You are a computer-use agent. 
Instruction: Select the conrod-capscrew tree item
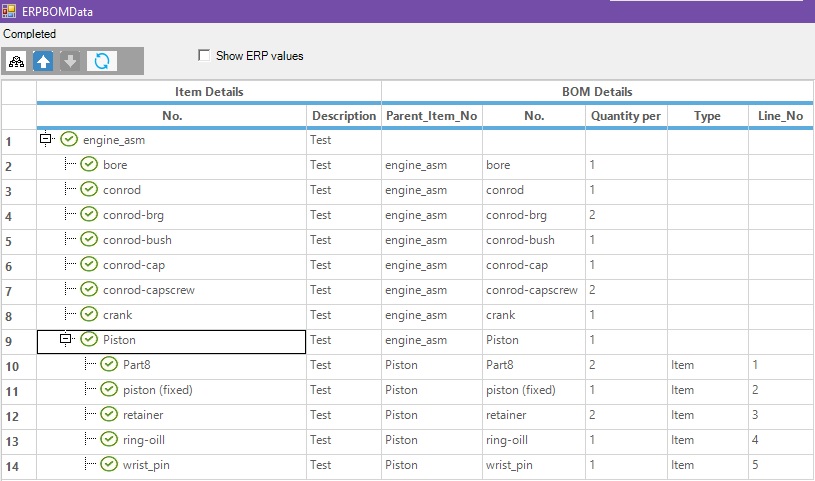pos(149,290)
